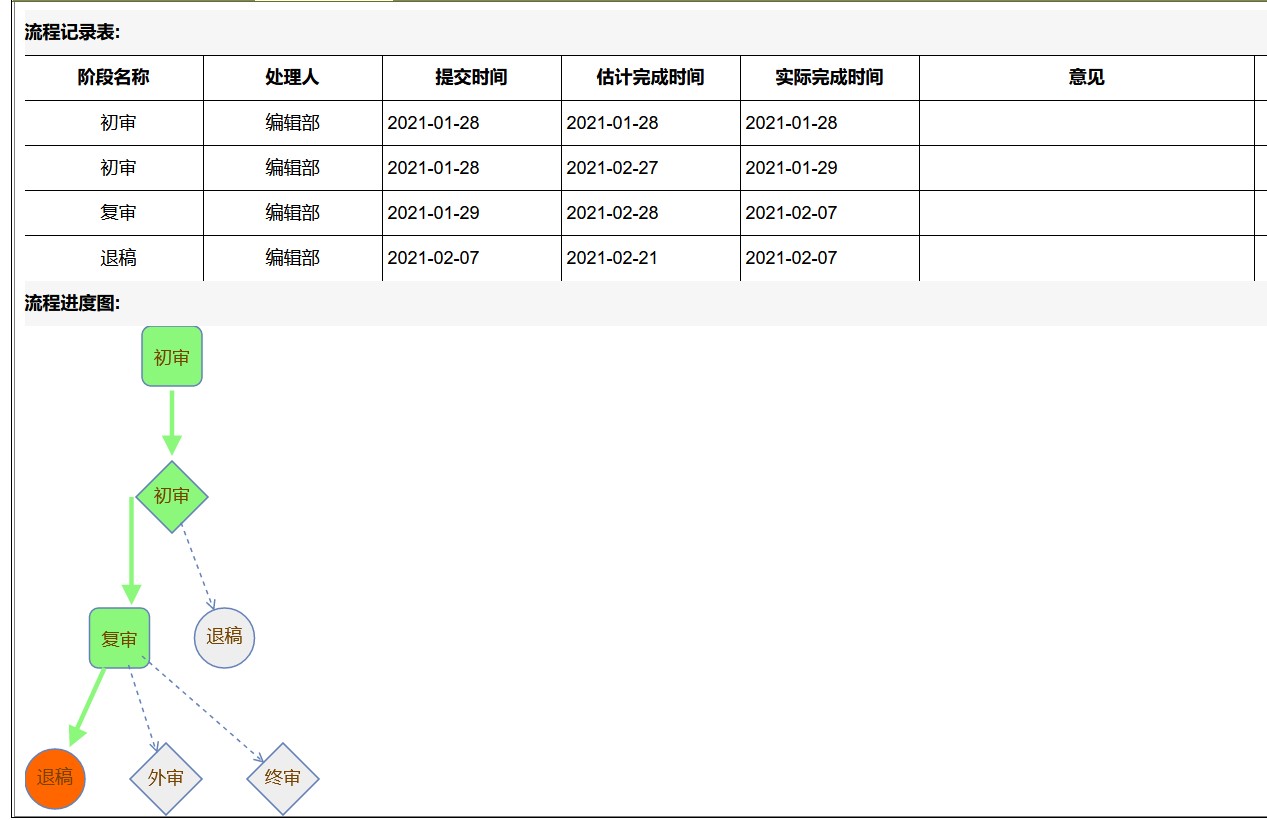This screenshot has height=820, width=1267.
Task: Click the top 初审 rounded rectangle node
Action: [172, 356]
